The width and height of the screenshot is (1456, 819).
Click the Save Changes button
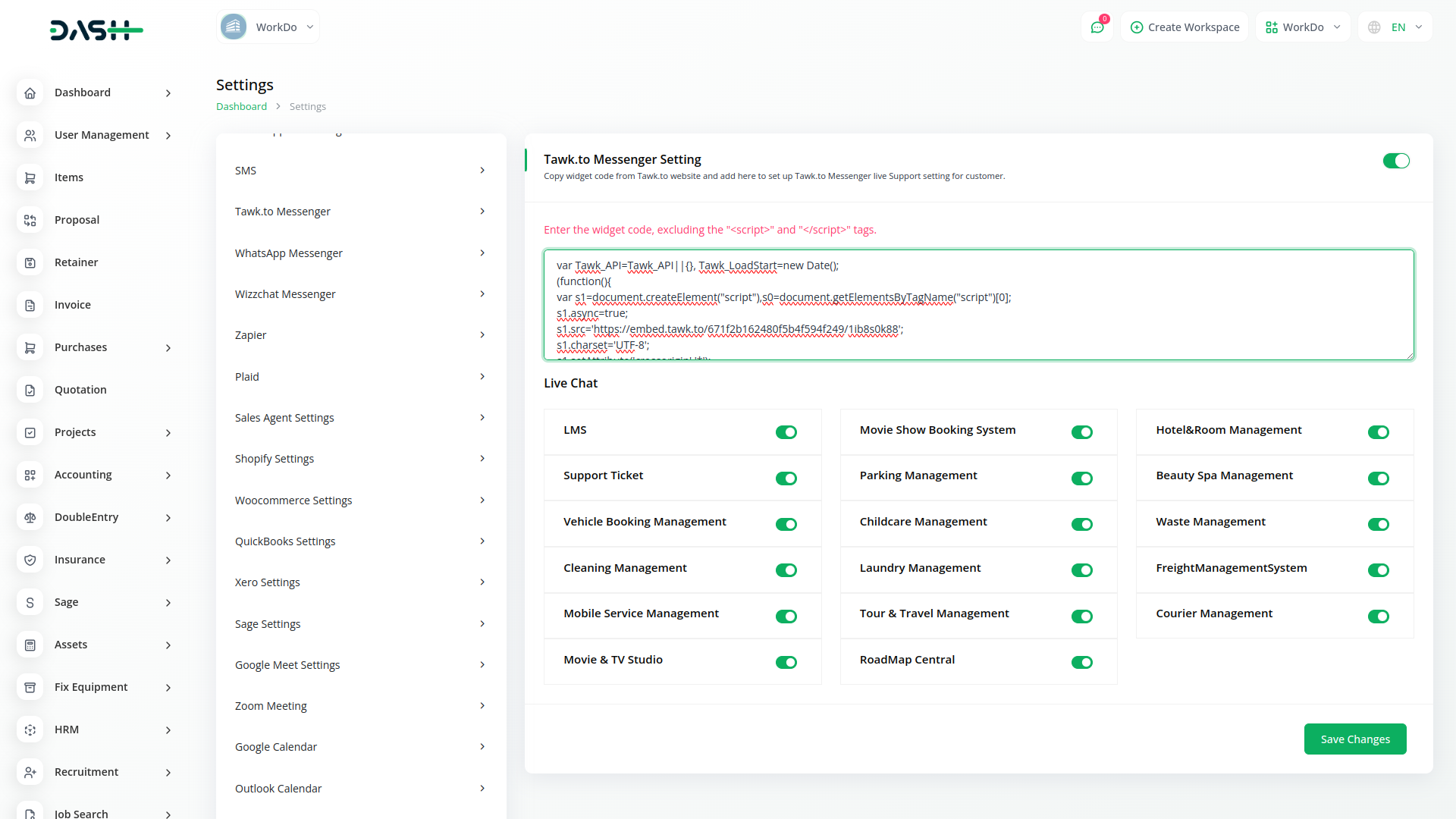click(x=1354, y=739)
